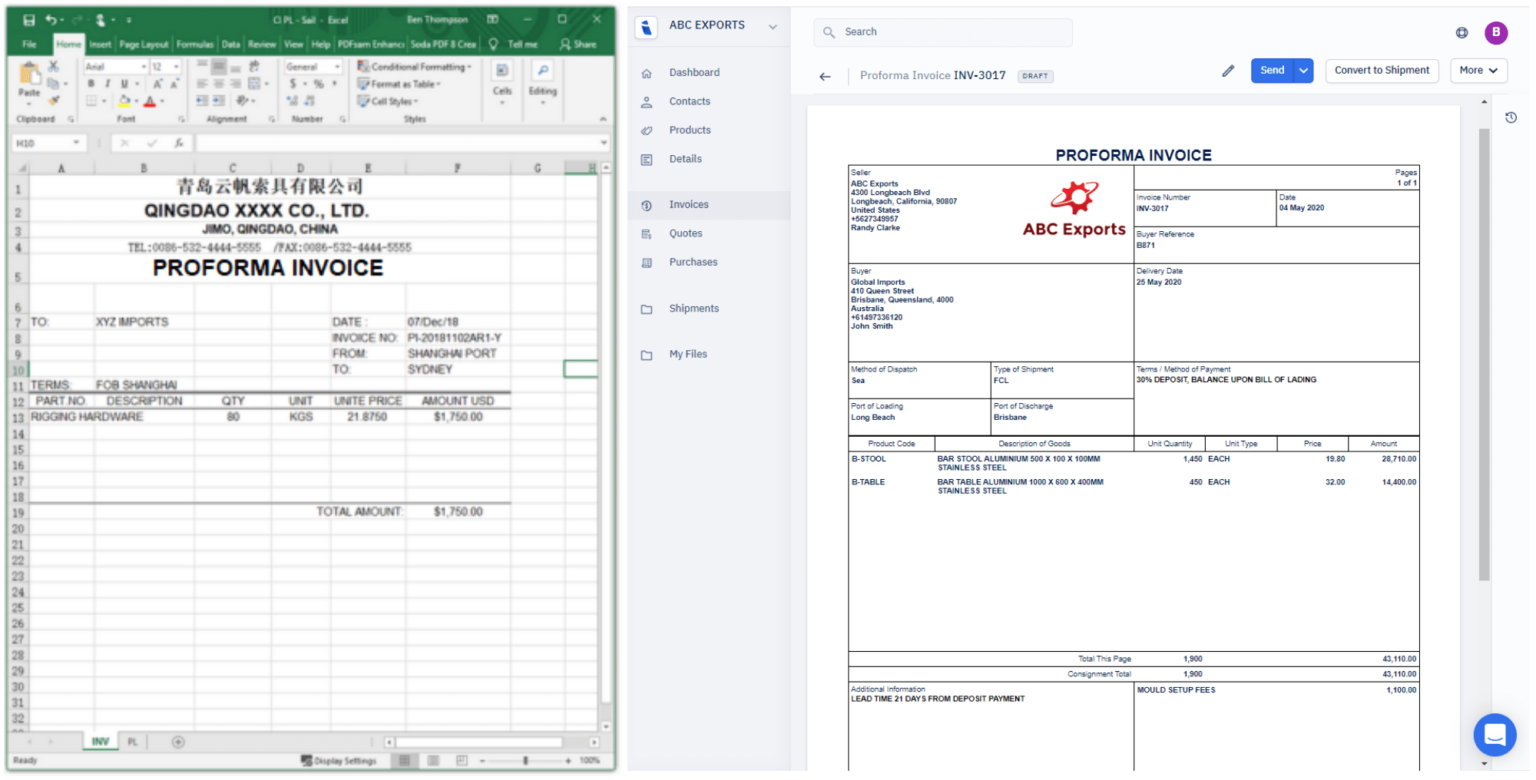The width and height of the screenshot is (1536, 780).
Task: Open the More dropdown near Convert to Shipment
Action: 1478,70
